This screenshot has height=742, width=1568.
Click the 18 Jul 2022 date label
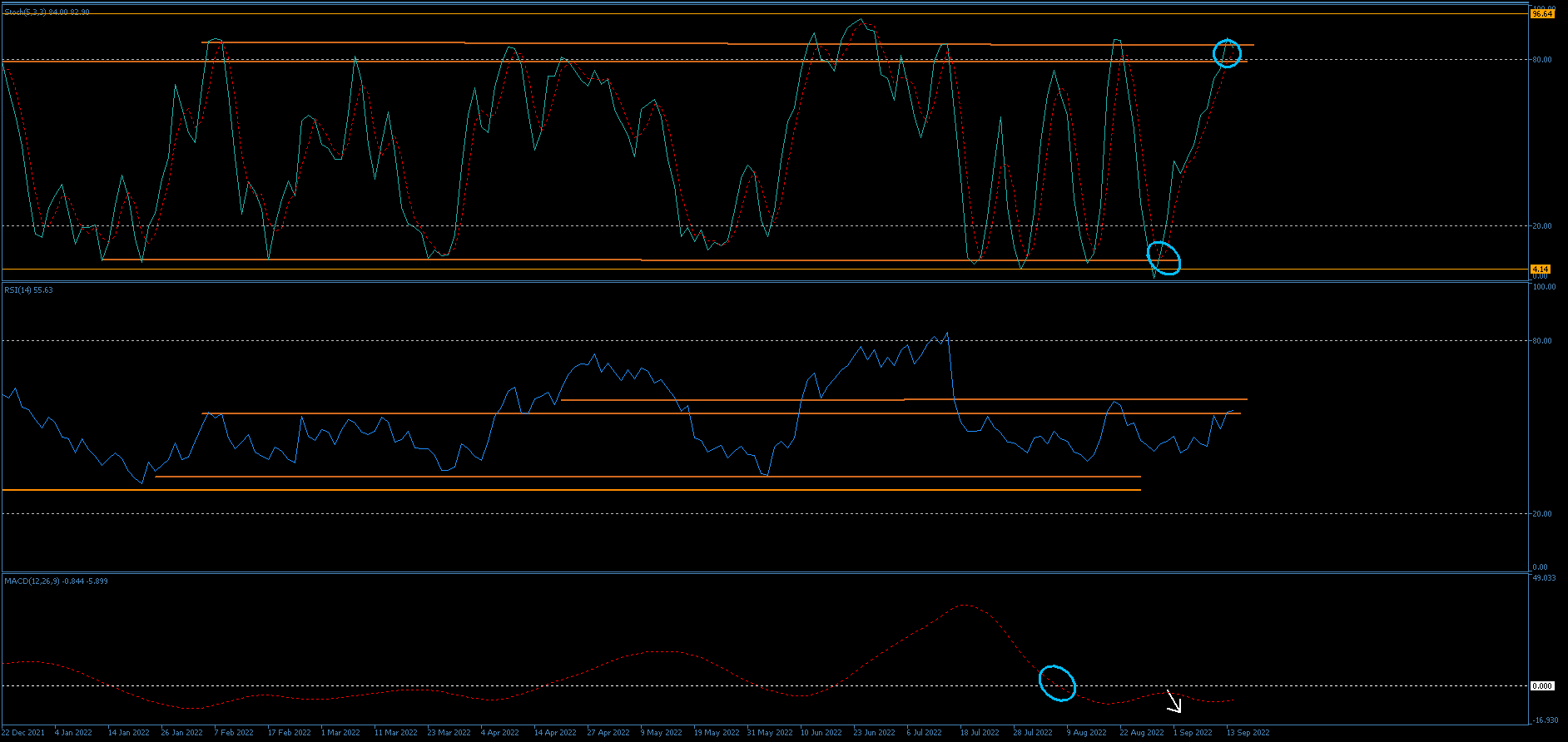click(x=980, y=733)
